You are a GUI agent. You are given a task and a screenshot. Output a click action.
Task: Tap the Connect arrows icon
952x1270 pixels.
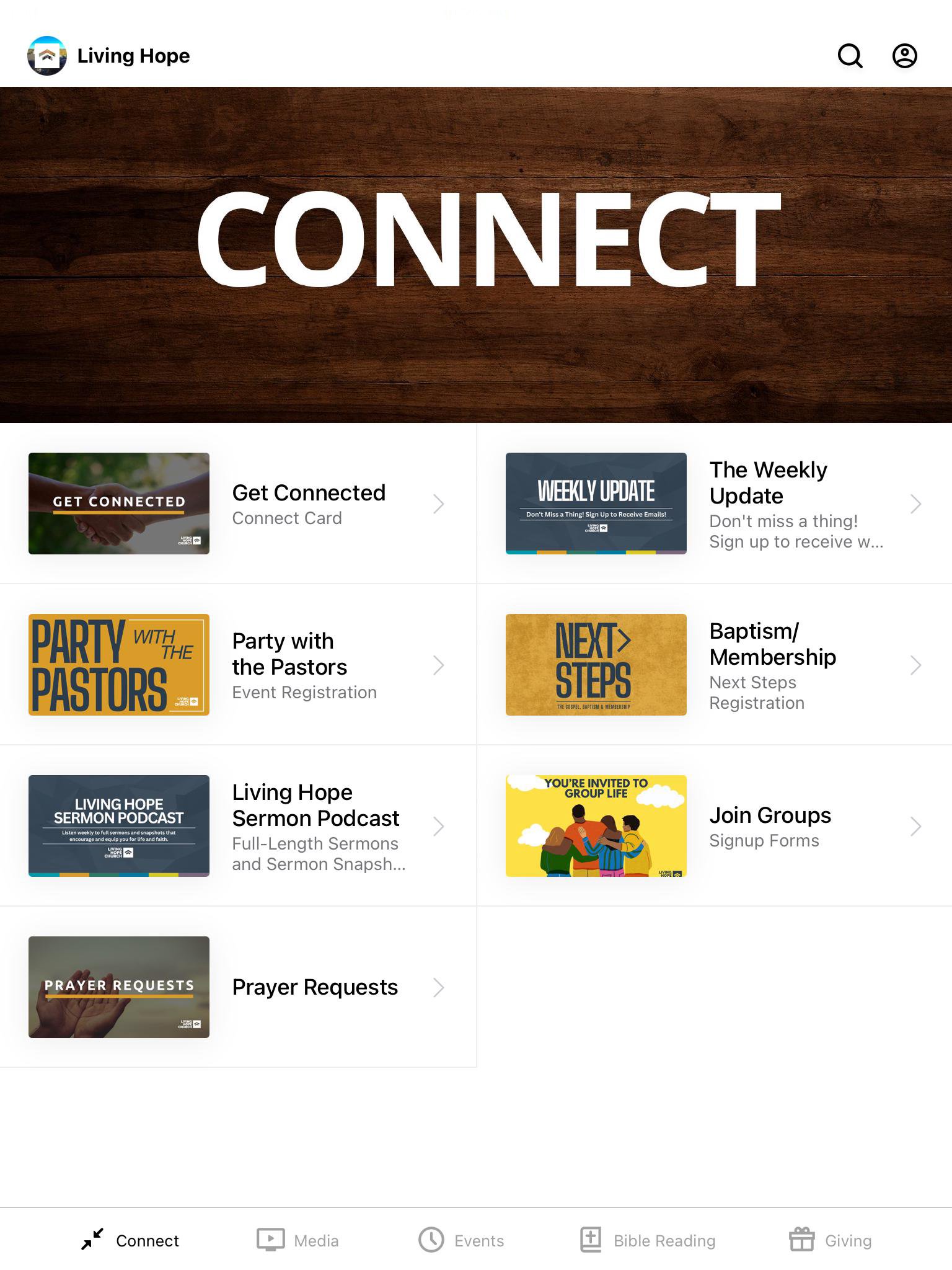tap(93, 1240)
